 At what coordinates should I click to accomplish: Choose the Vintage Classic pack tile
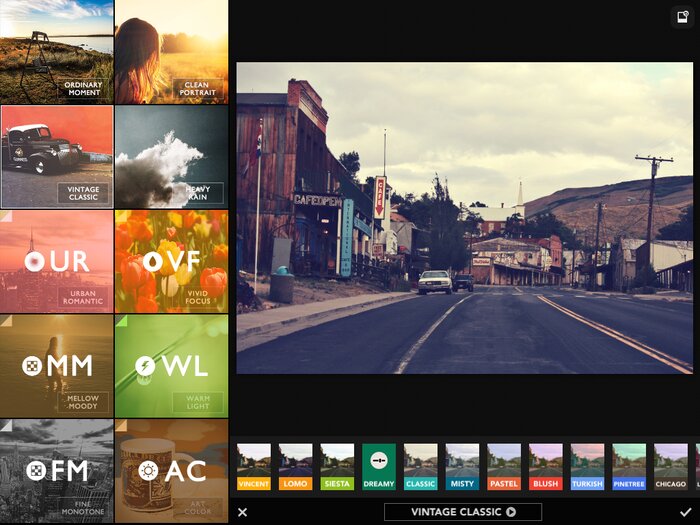tap(57, 156)
